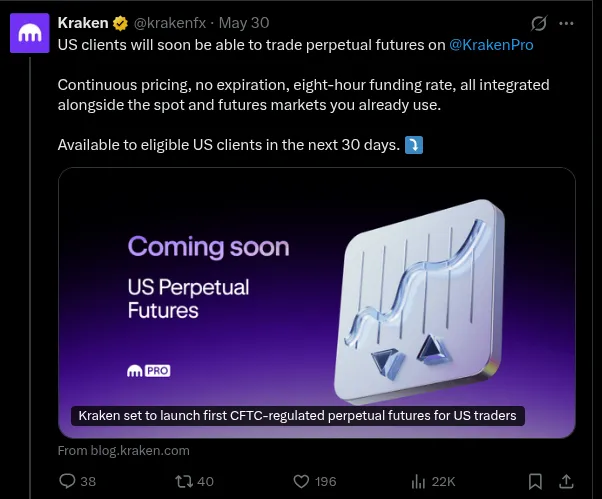Open the Coming soon preview card image
The height and width of the screenshot is (499, 602).
click(x=317, y=302)
